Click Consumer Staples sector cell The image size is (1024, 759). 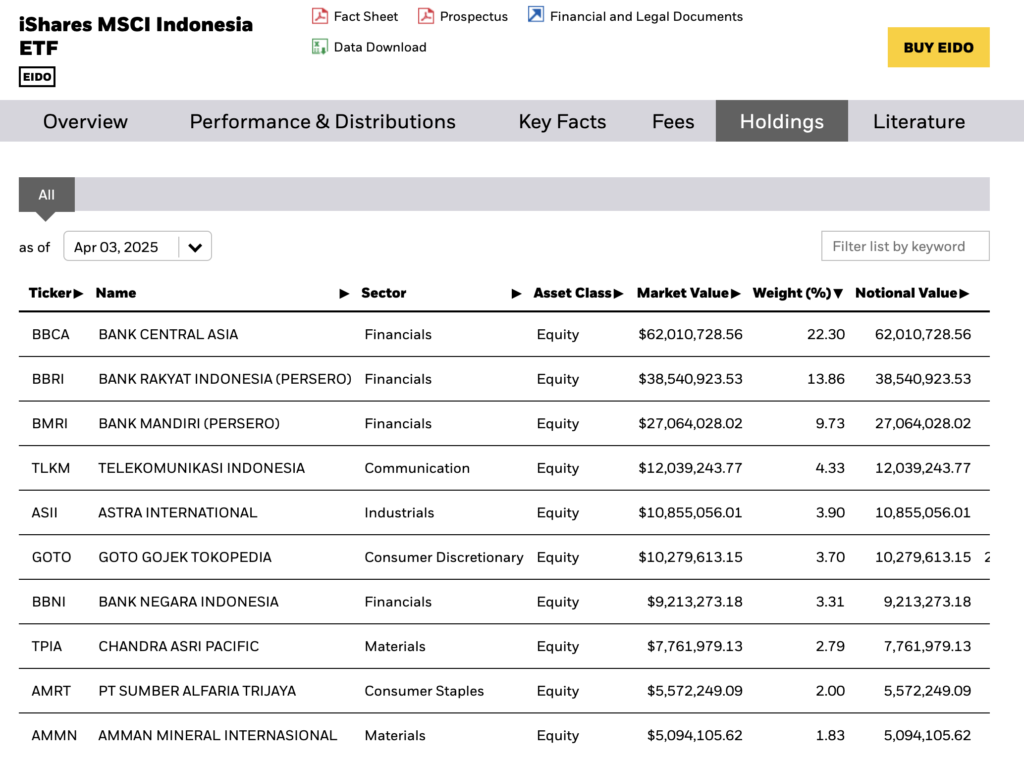pos(424,691)
